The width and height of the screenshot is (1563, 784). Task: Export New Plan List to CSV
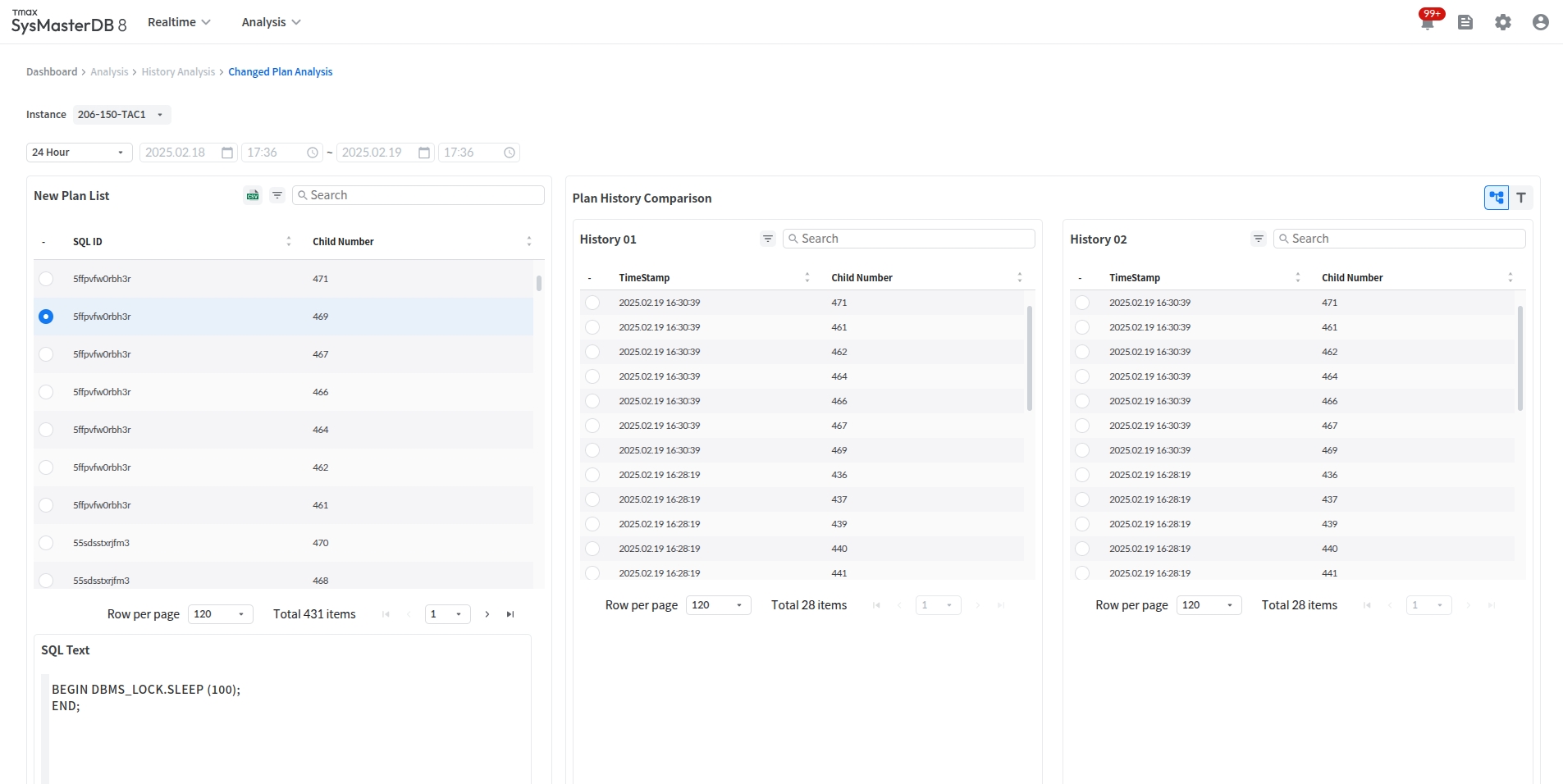coord(253,195)
